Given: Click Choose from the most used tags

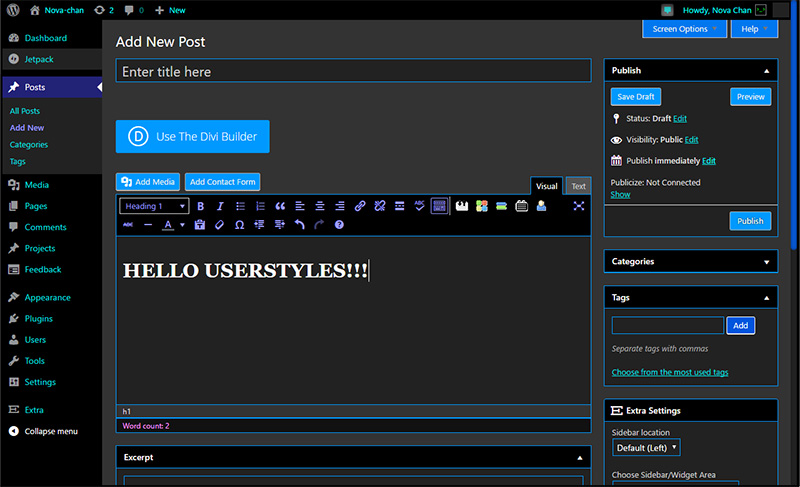Looking at the screenshot, I should (670, 372).
